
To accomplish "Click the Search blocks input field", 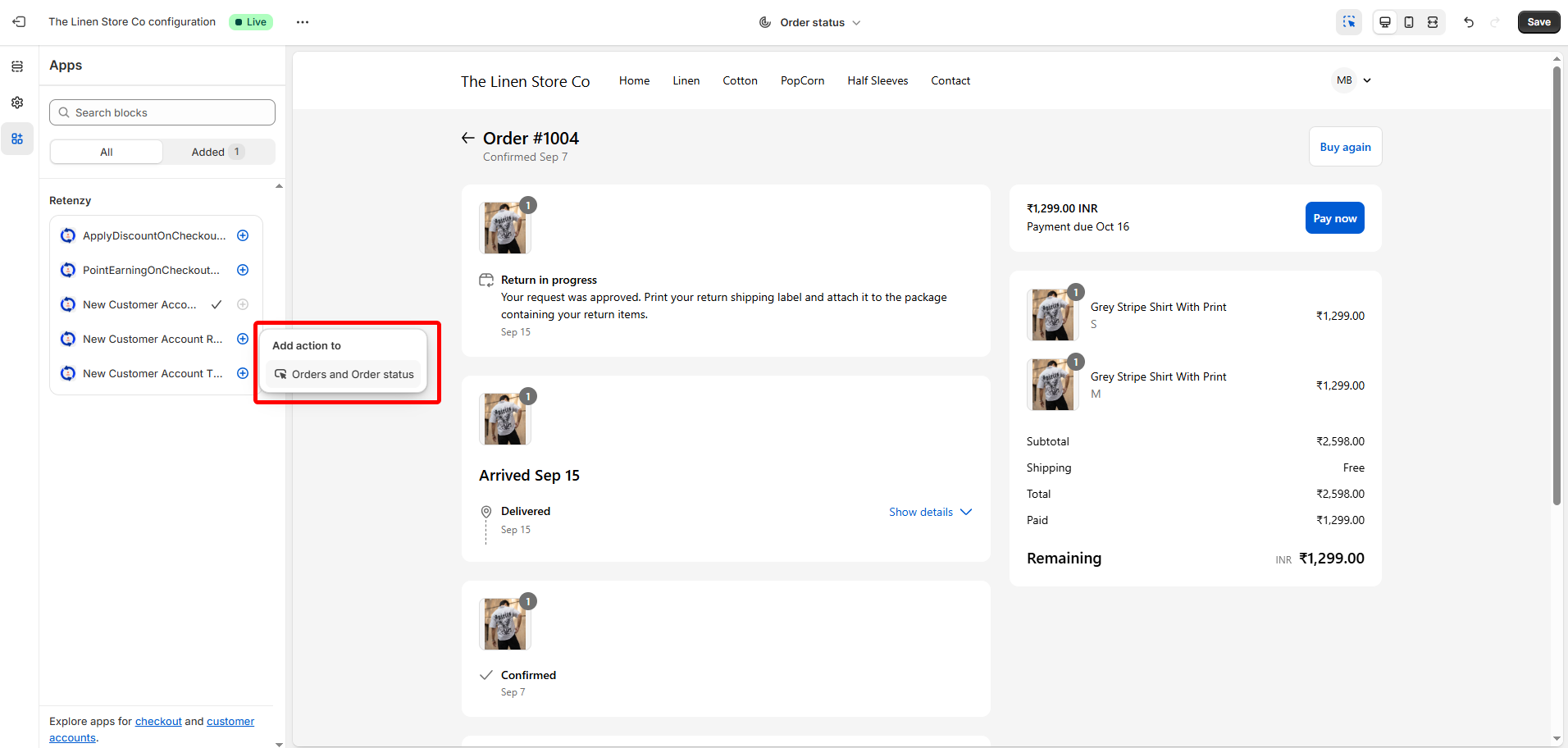I will [162, 112].
